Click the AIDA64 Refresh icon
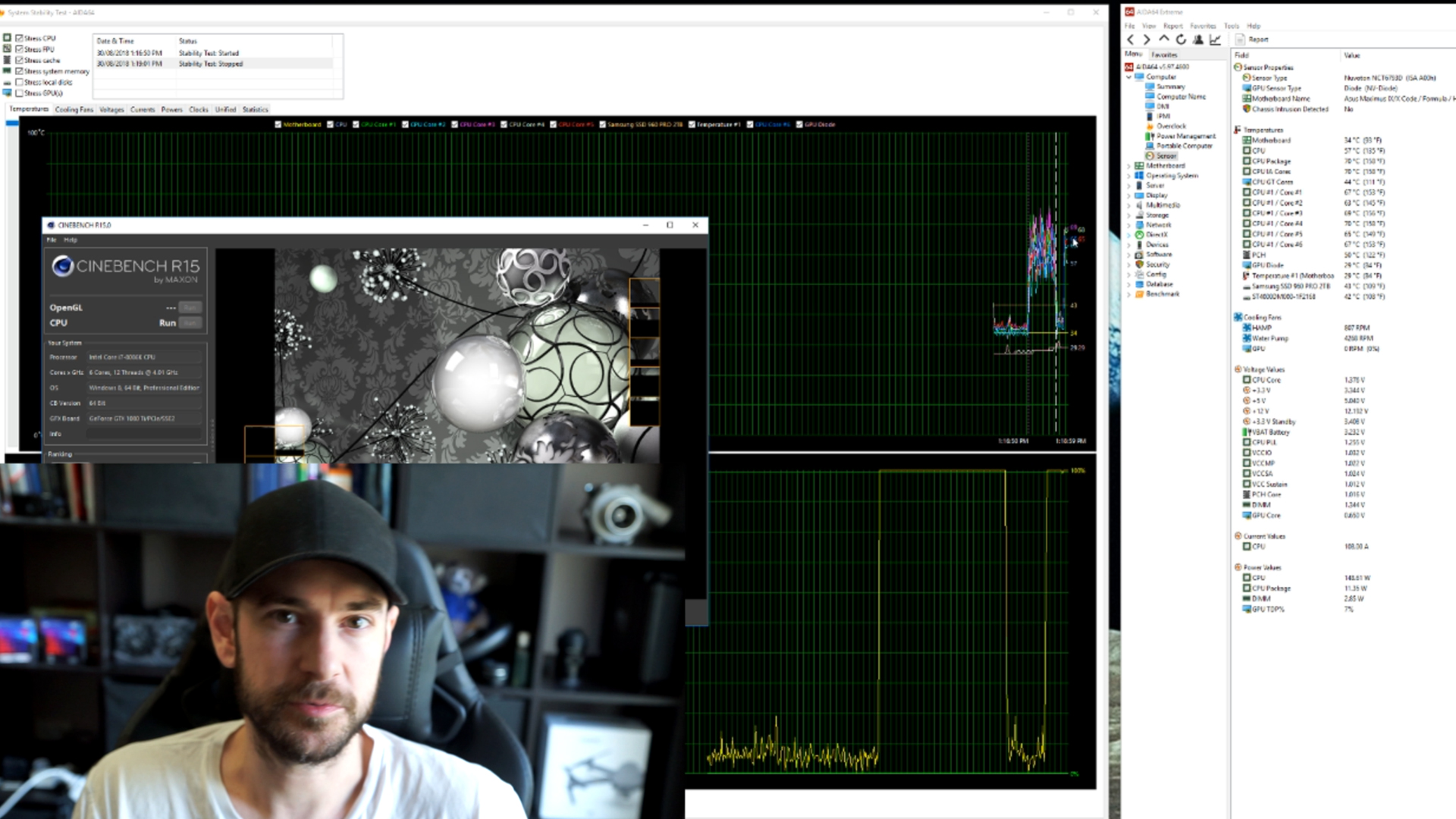1456x819 pixels. coord(1181,39)
